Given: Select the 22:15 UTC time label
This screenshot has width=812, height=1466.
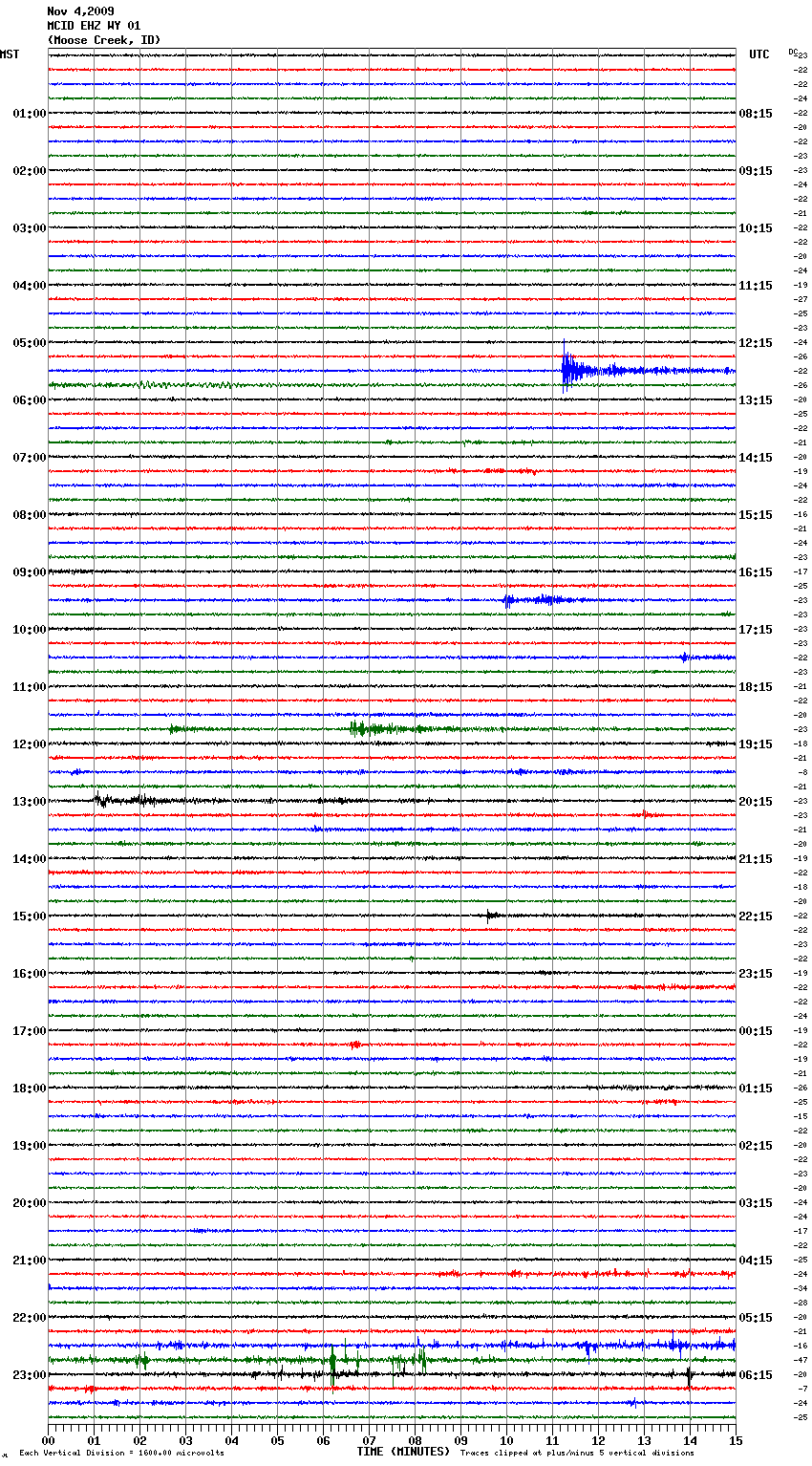Looking at the screenshot, I should tap(756, 916).
